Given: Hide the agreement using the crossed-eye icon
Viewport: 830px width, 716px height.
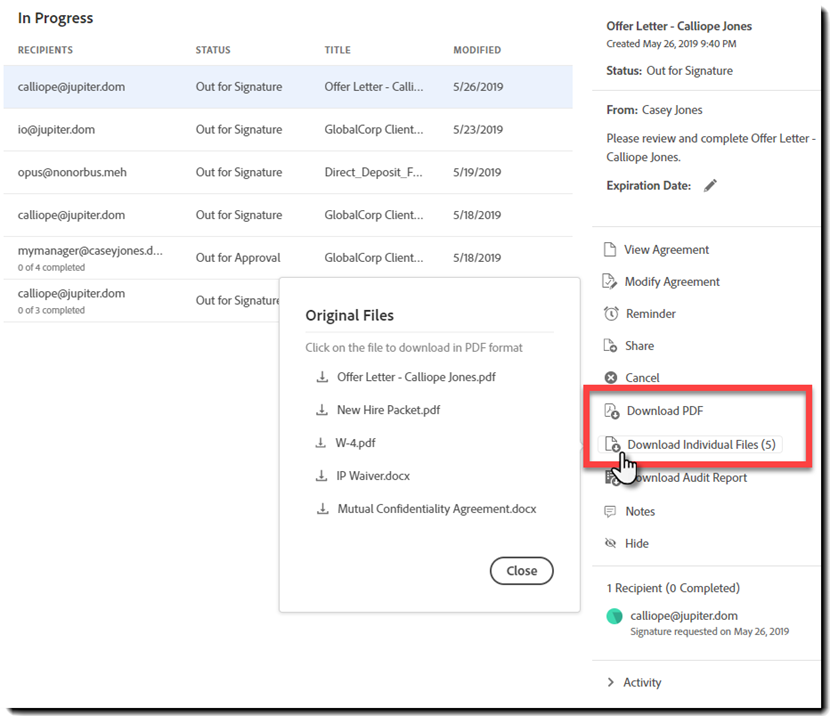Looking at the screenshot, I should click(610, 543).
